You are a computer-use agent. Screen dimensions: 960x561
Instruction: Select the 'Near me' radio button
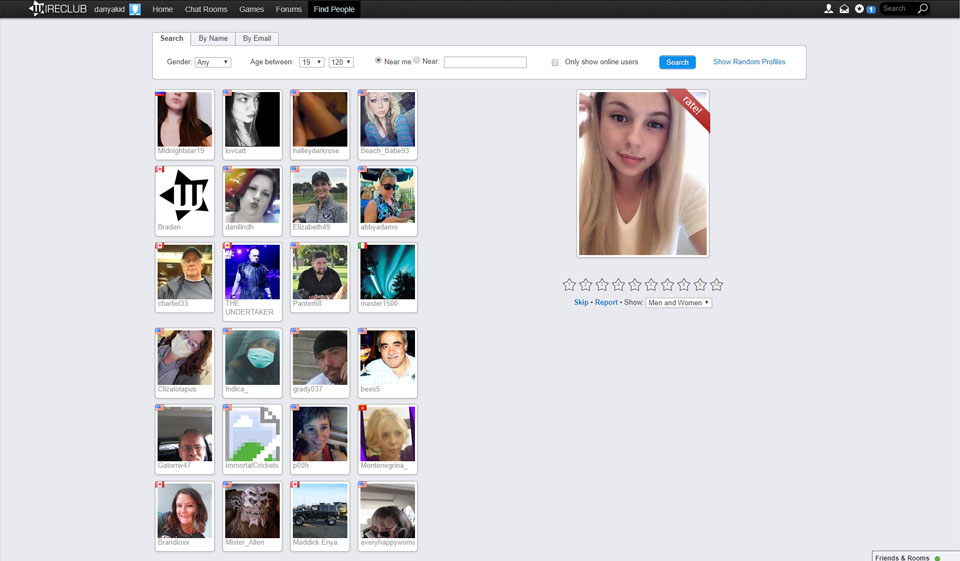click(x=378, y=61)
